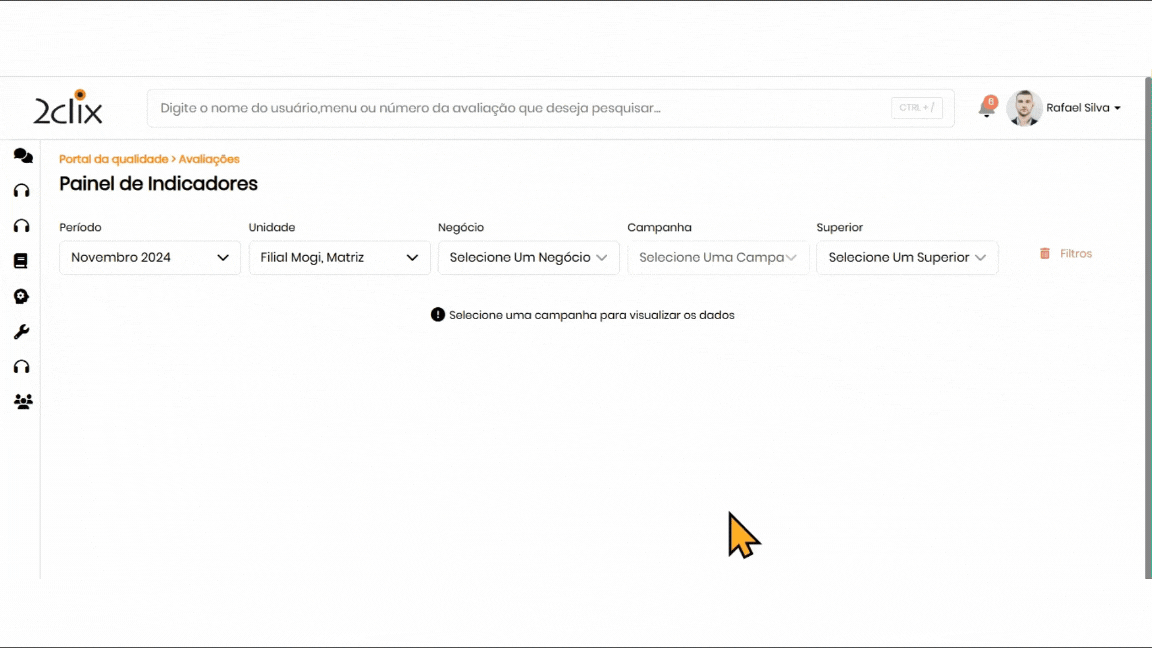Image resolution: width=1152 pixels, height=648 pixels.
Task: Open the notifications bell
Action: click(986, 109)
